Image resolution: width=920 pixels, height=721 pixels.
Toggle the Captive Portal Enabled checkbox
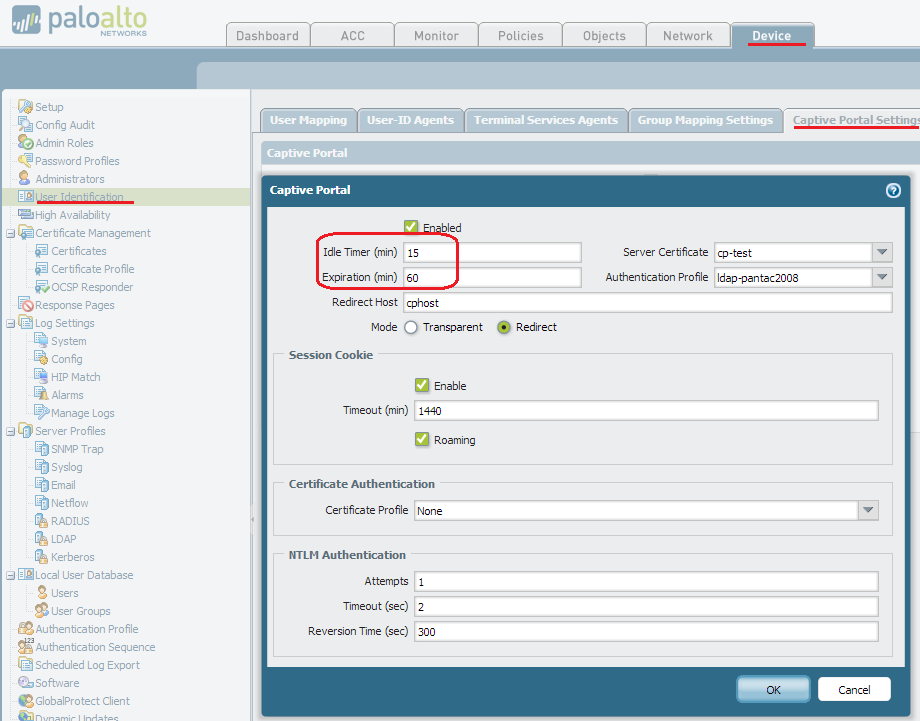[x=411, y=227]
